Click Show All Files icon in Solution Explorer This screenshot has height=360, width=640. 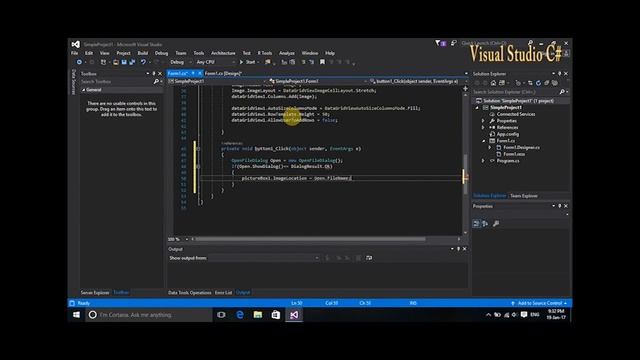[555, 83]
